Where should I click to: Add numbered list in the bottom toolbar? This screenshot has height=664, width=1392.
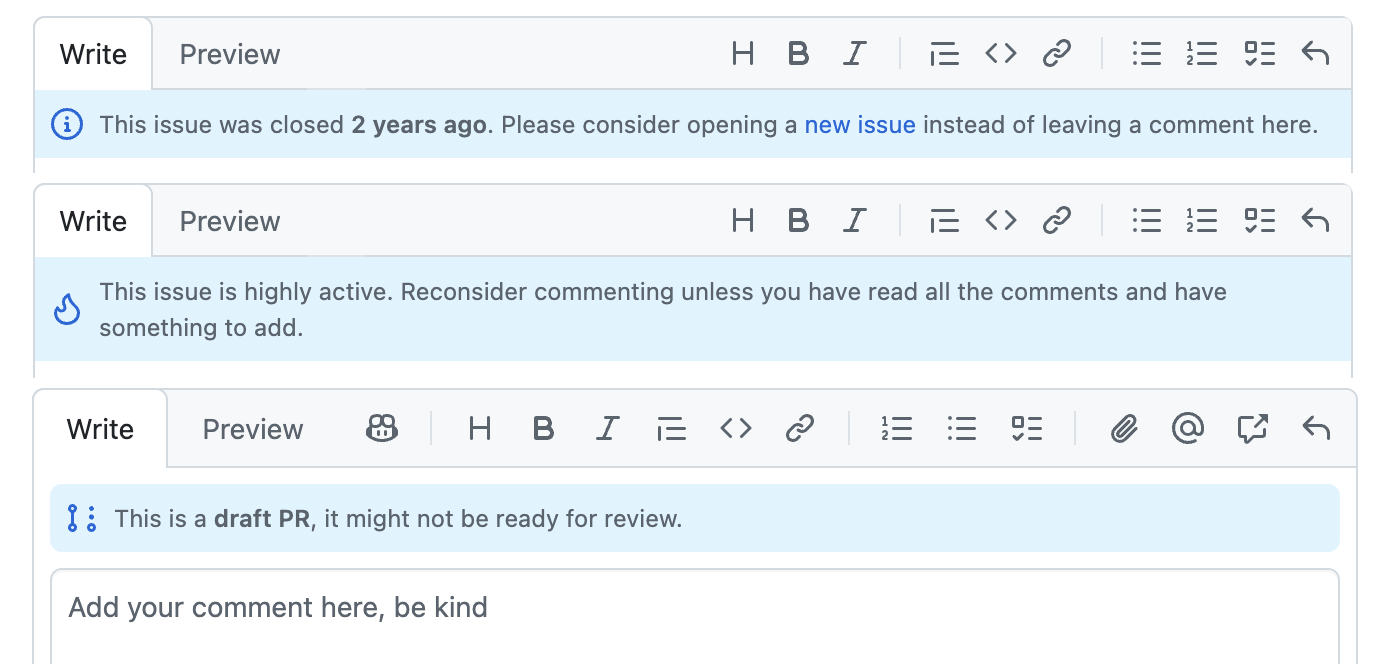click(x=896, y=429)
